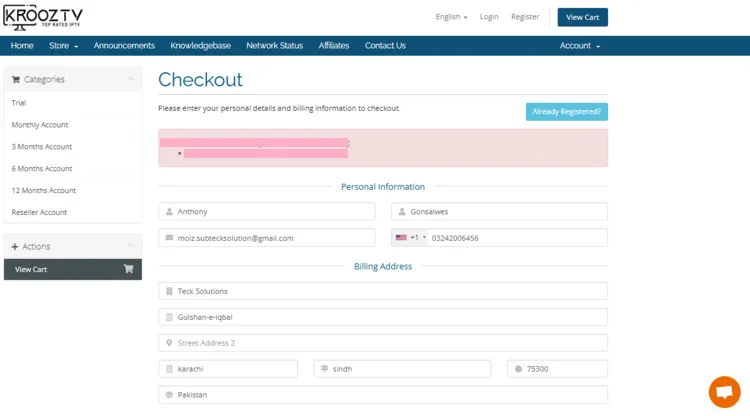The width and height of the screenshot is (750, 416).
Task: Open the Account dropdown menu
Action: click(x=580, y=45)
